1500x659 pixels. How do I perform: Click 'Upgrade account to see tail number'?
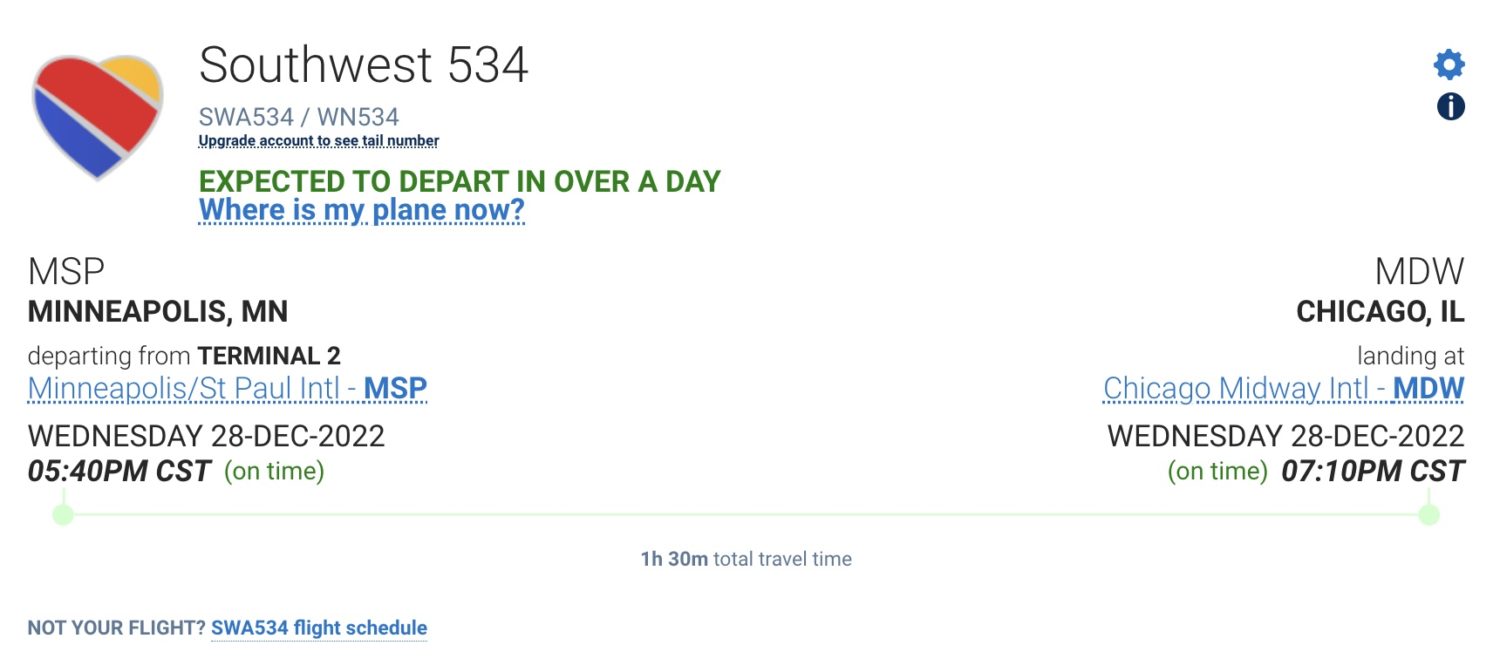point(318,141)
